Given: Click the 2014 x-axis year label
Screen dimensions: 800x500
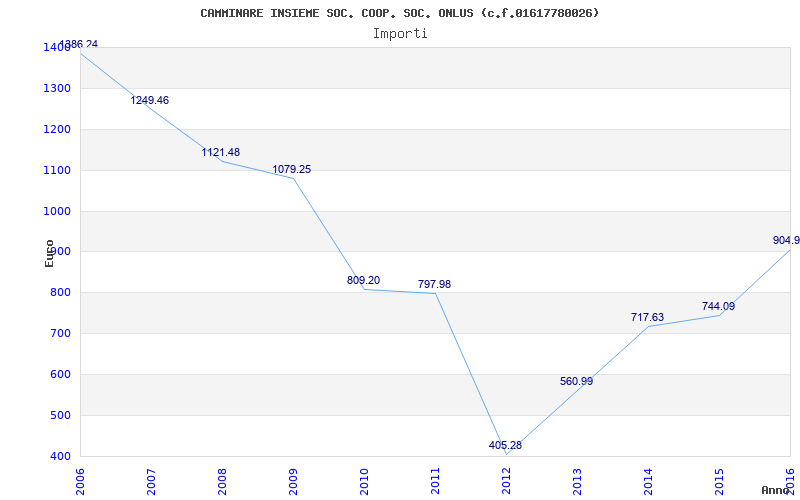Looking at the screenshot, I should coord(648,482).
